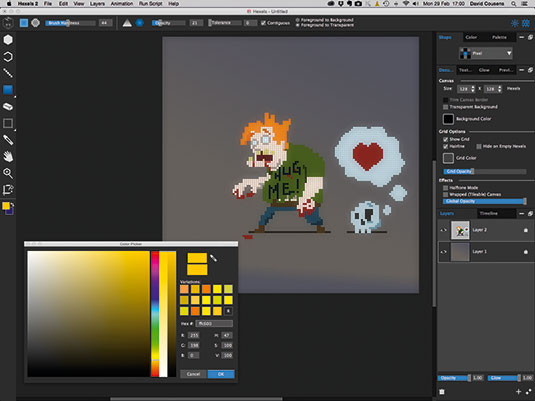Open the Animation menu
Image resolution: width=535 pixels, height=401 pixels.
click(122, 4)
